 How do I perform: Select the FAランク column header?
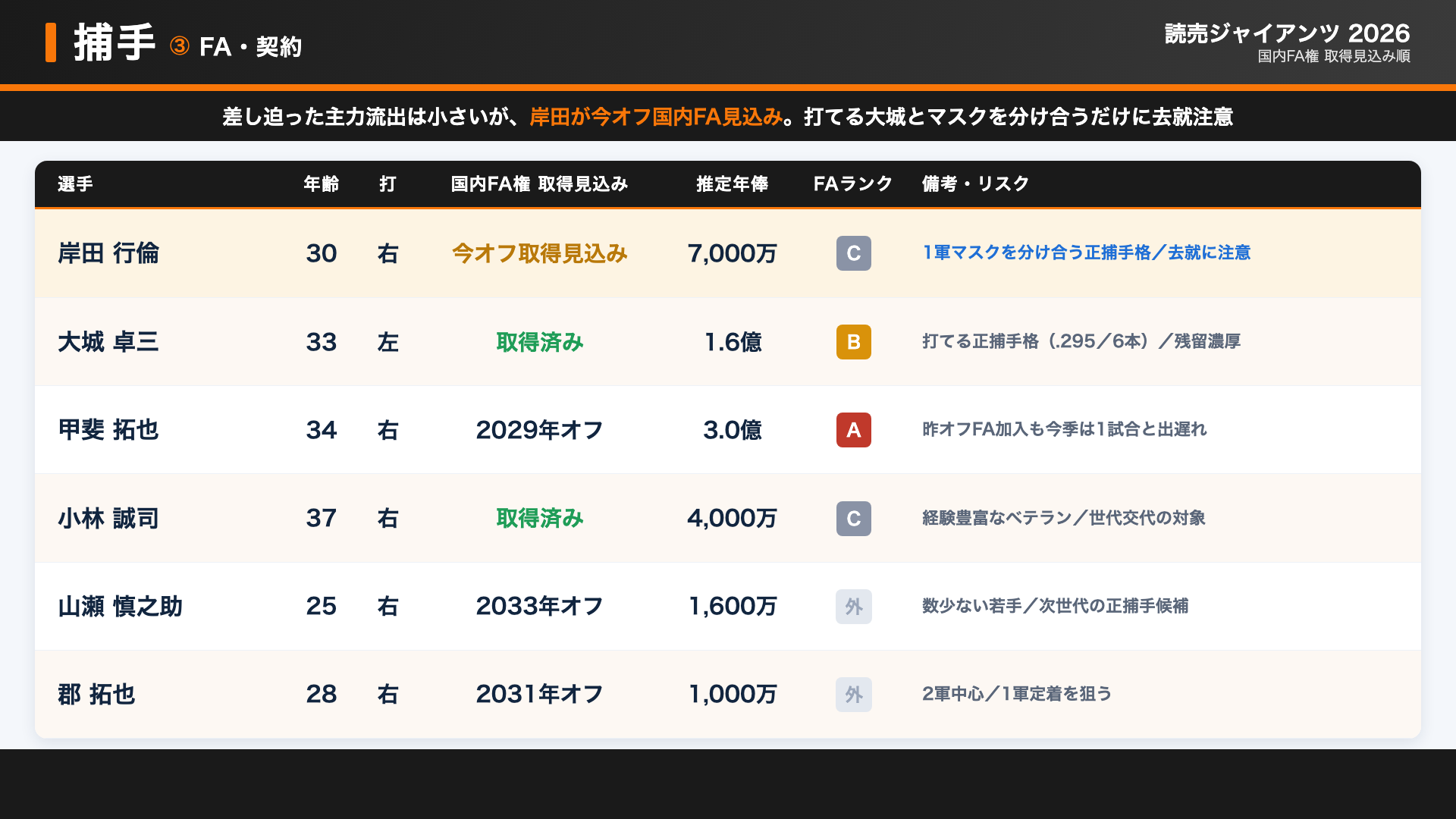tap(853, 184)
